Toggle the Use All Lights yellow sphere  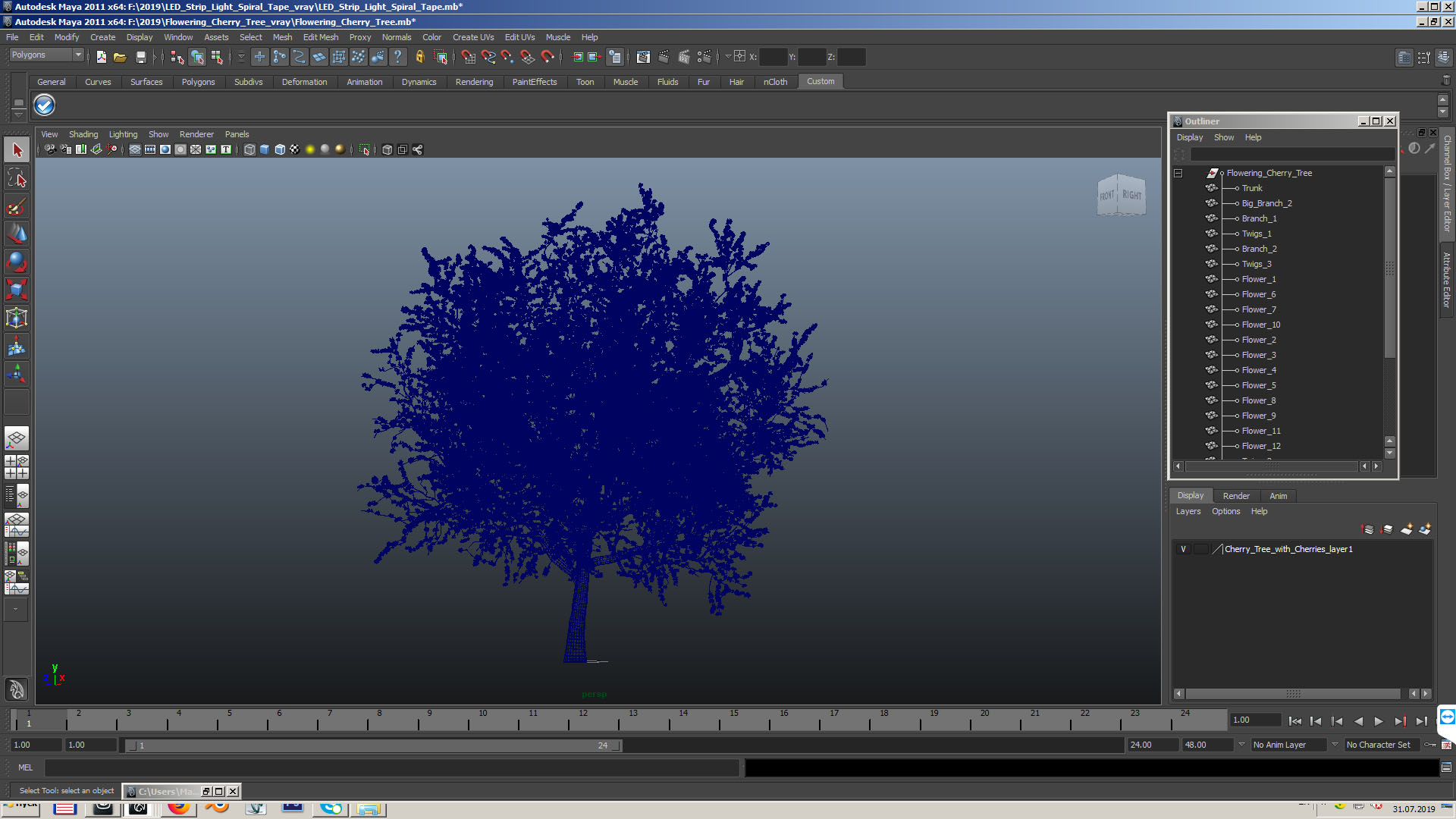tap(309, 149)
